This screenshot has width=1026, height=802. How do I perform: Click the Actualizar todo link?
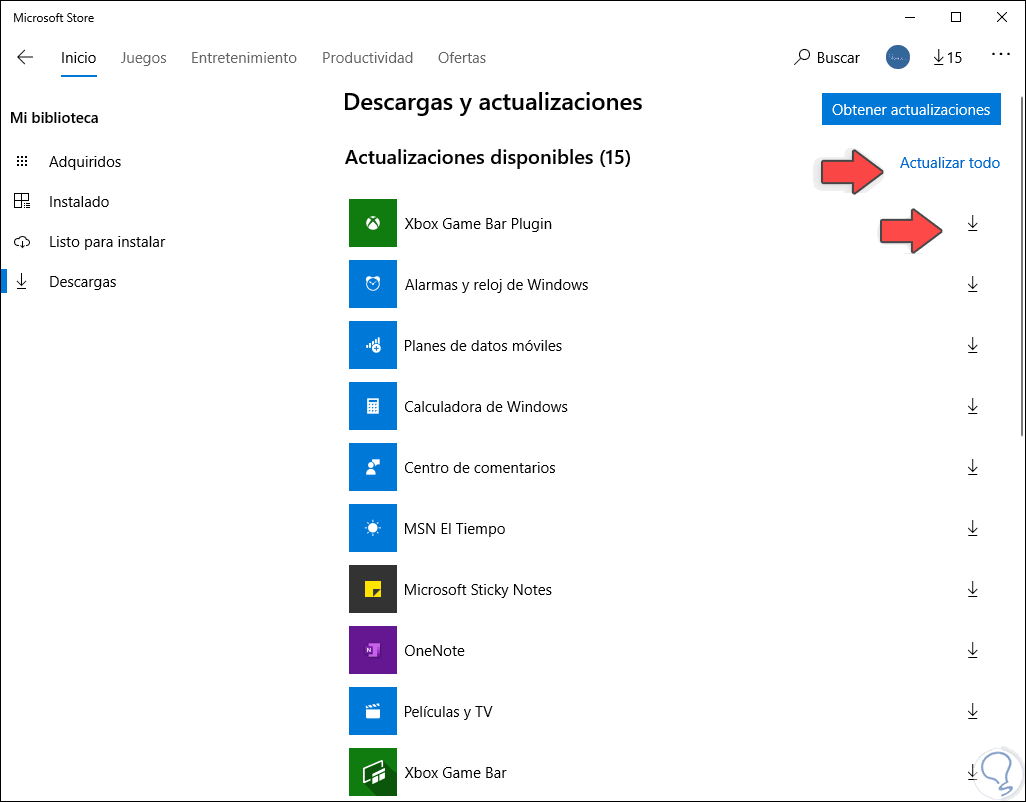pos(949,162)
